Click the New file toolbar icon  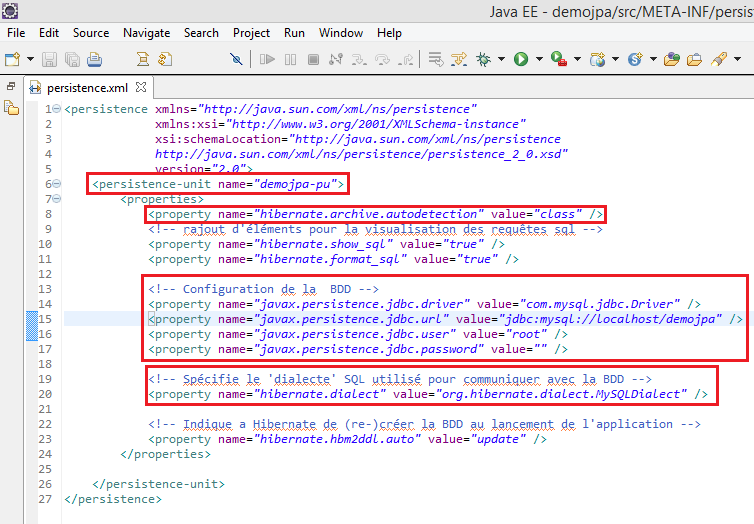pyautogui.click(x=11, y=60)
